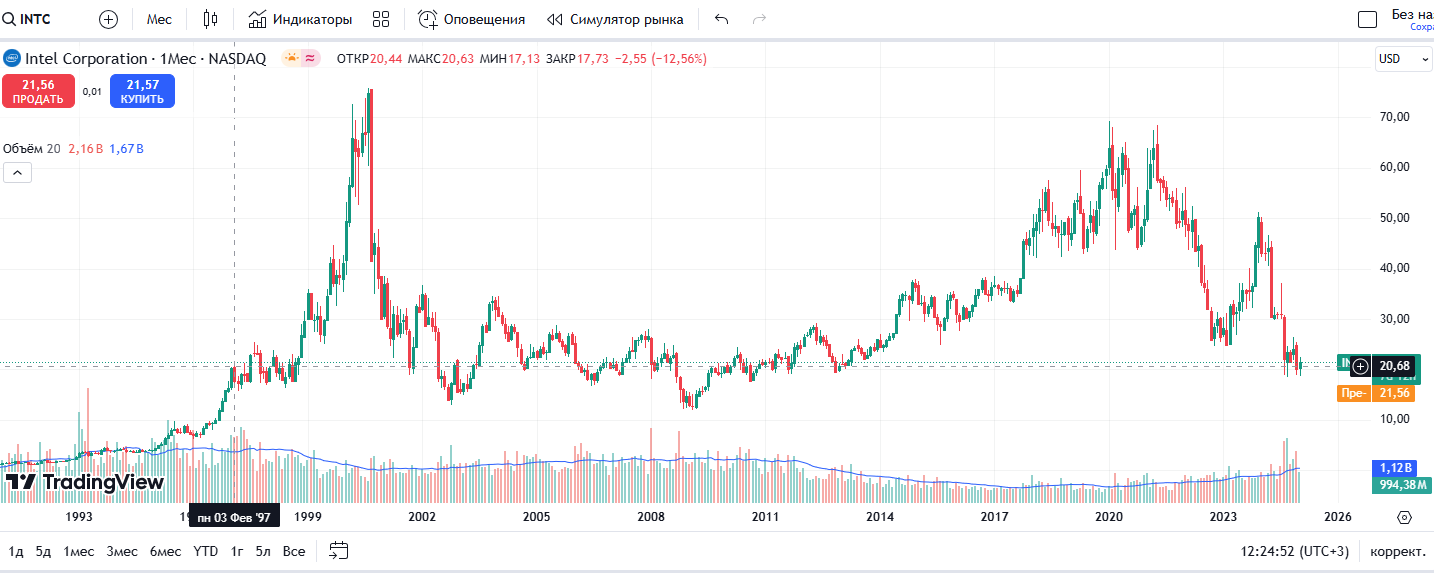Collapse the indicator legend with the chevron
Image resolution: width=1434 pixels, height=573 pixels.
[17, 172]
